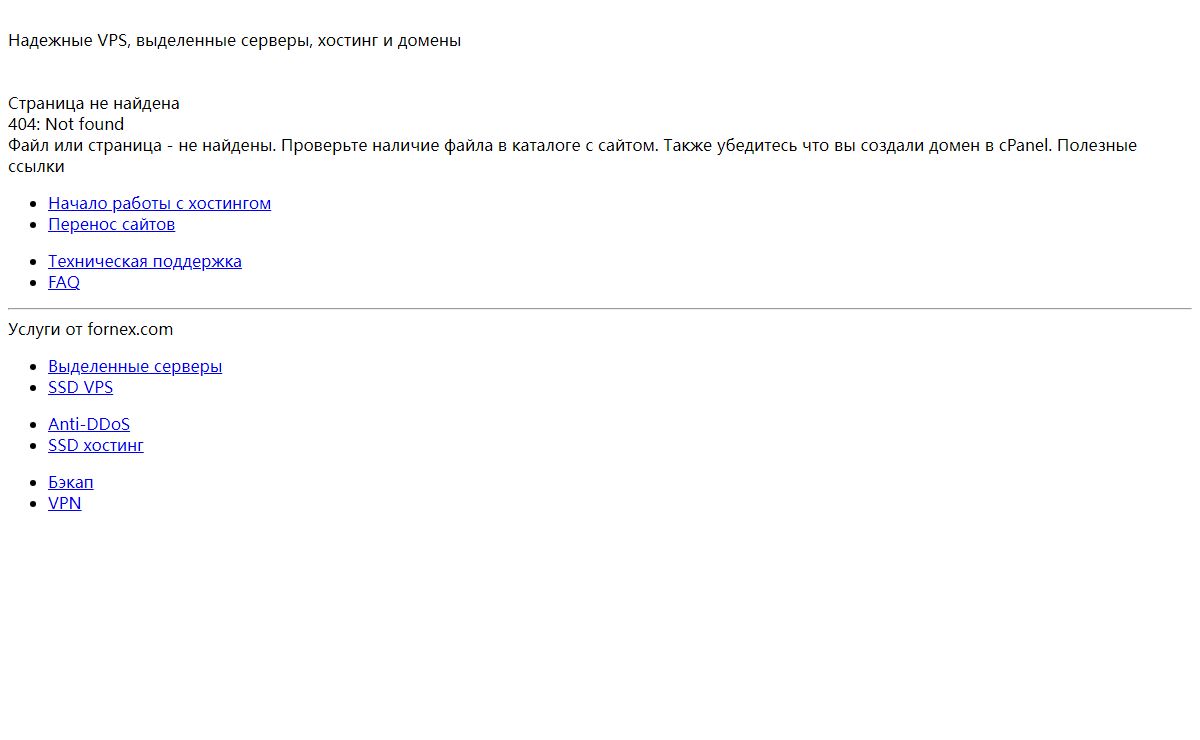Screen dimensions: 1200x740
Task: Click the header text Надежные VPS, выделенные серверы
Action: pos(234,41)
